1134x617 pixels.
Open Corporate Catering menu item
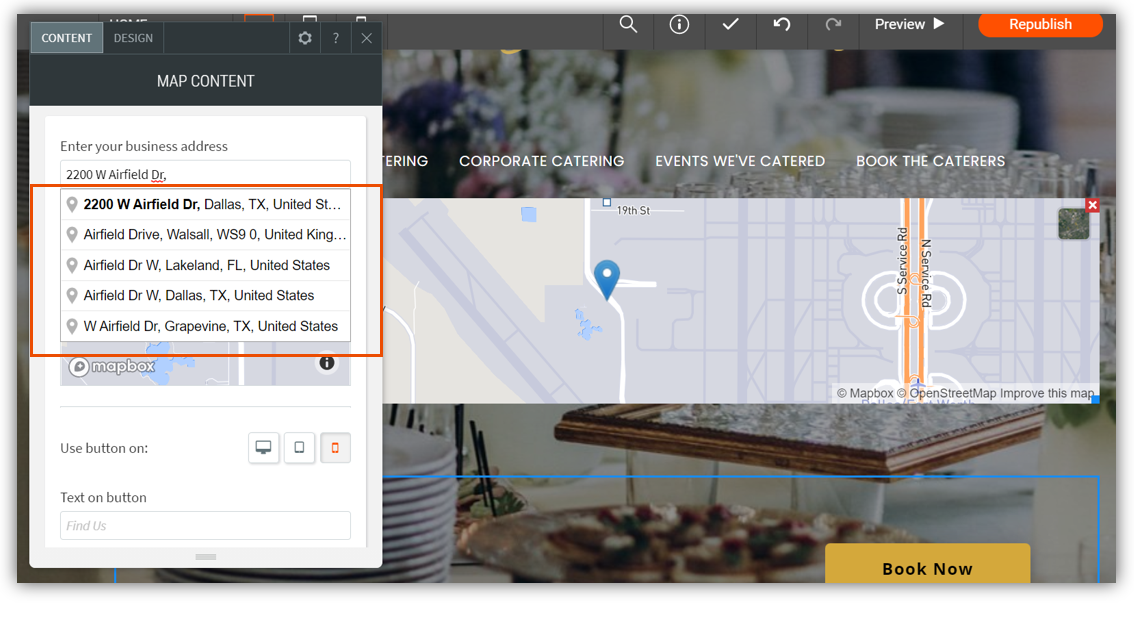541,161
